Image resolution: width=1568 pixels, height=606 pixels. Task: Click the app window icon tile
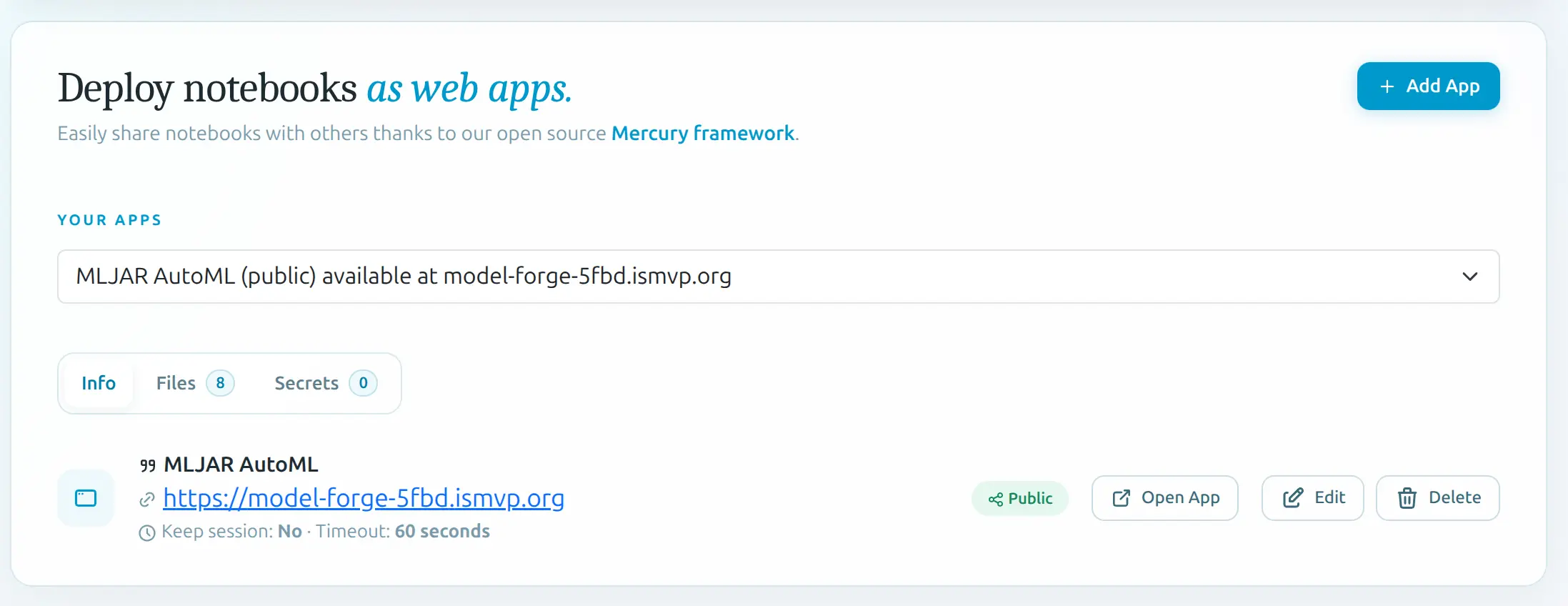click(x=86, y=498)
